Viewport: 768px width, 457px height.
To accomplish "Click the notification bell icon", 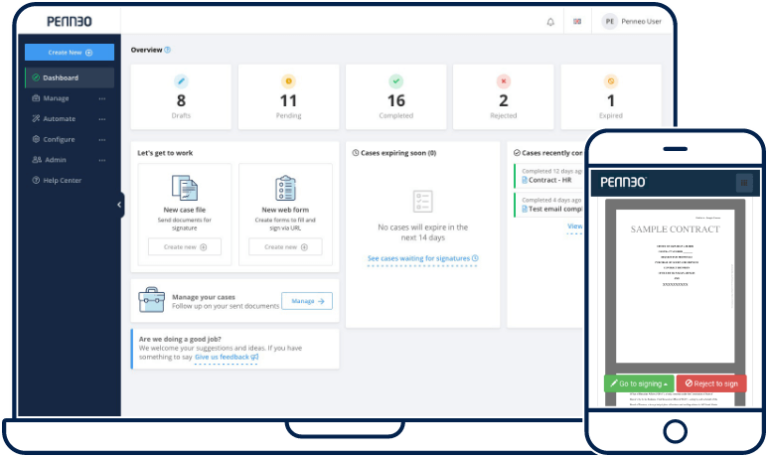I will 550,21.
